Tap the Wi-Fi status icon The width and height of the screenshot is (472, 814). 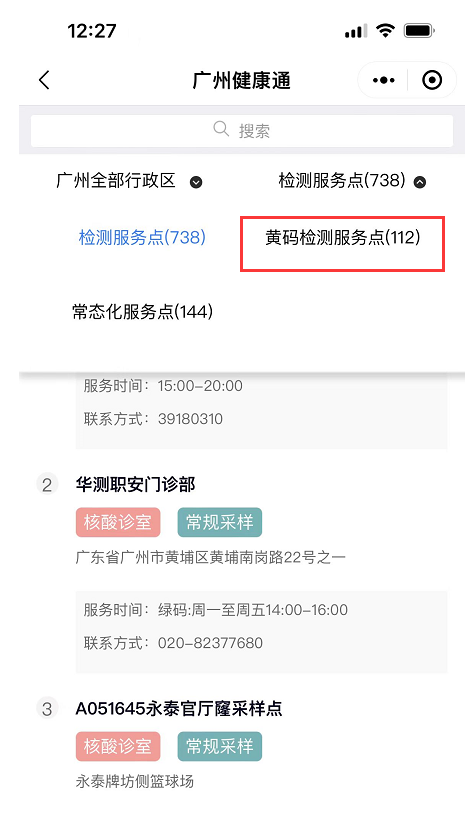(x=385, y=31)
